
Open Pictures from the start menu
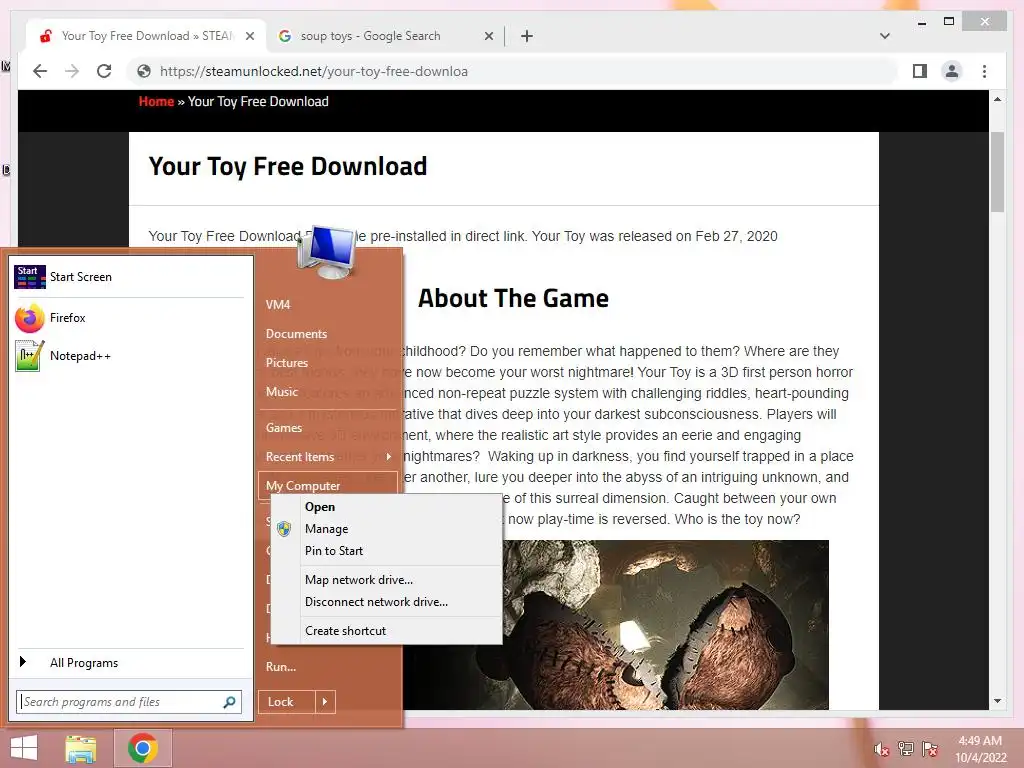click(287, 362)
